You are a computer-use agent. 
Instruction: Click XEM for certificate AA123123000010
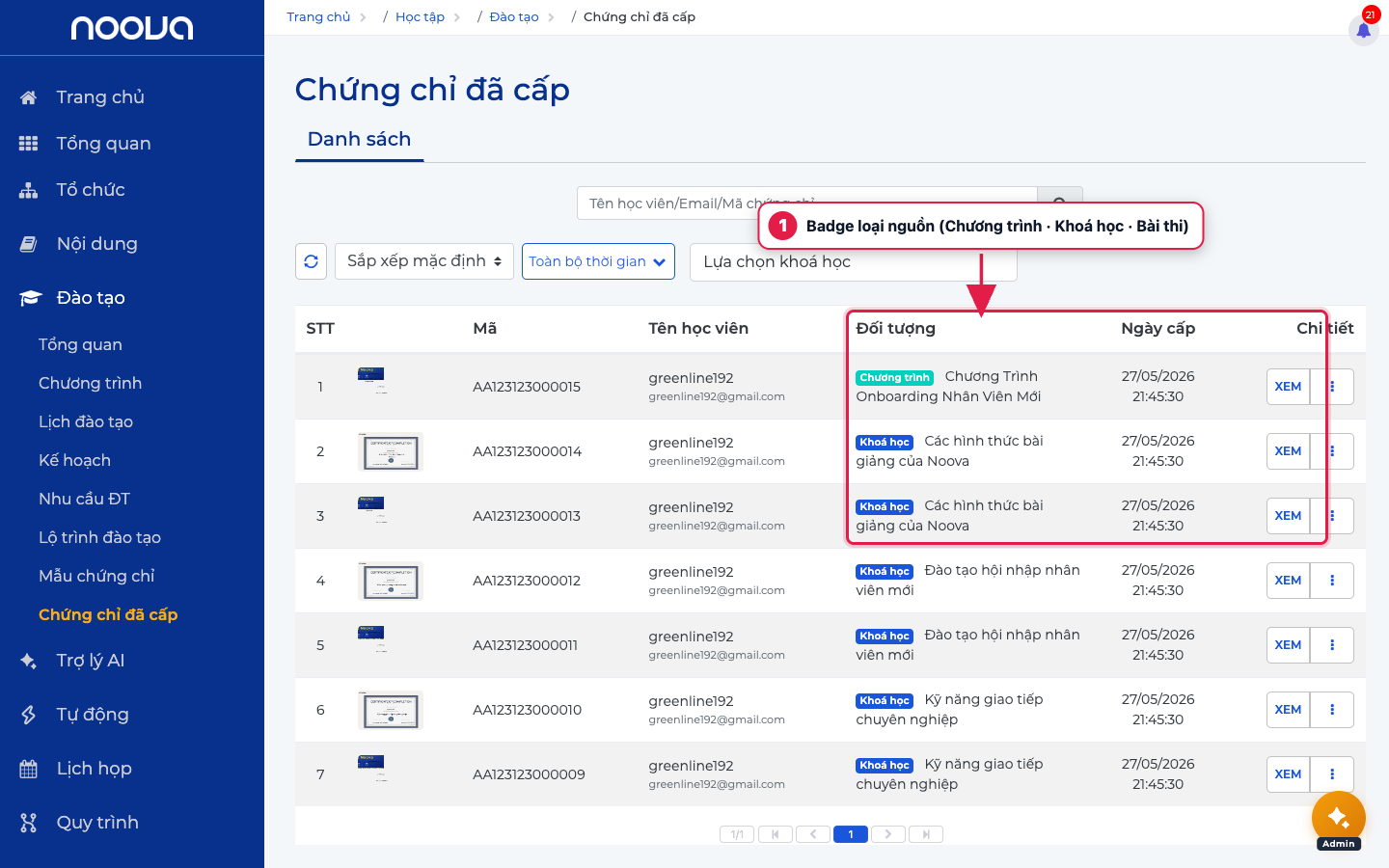point(1288,710)
